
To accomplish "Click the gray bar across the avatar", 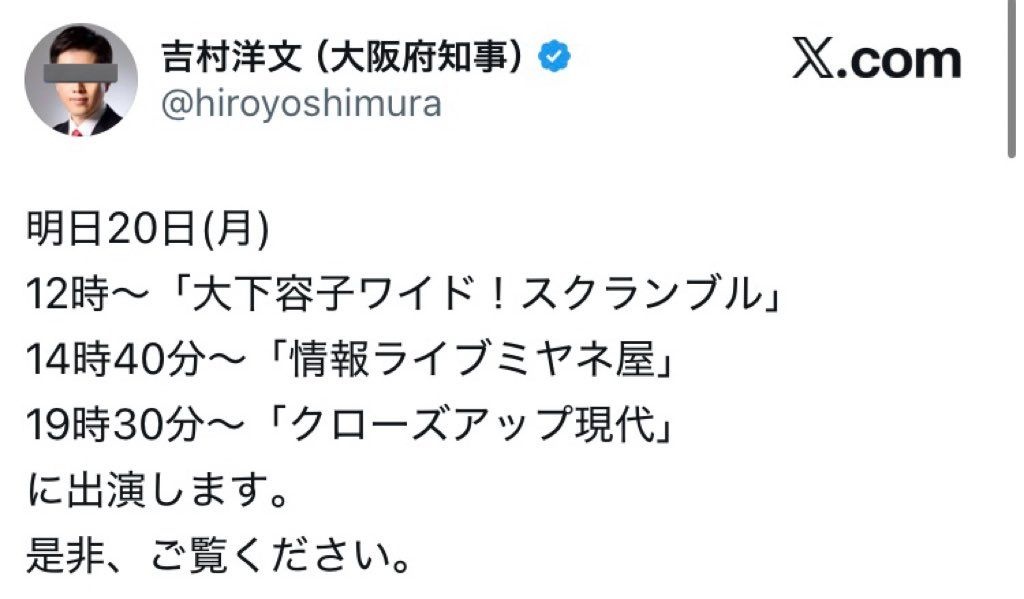I will coord(80,72).
